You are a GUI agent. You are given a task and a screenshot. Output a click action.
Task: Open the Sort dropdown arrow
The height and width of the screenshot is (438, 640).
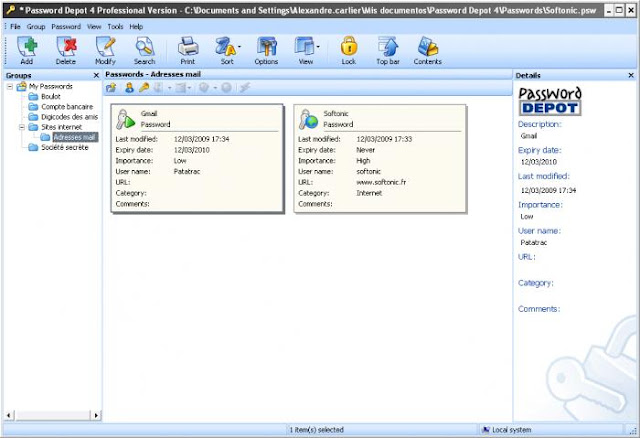point(239,47)
